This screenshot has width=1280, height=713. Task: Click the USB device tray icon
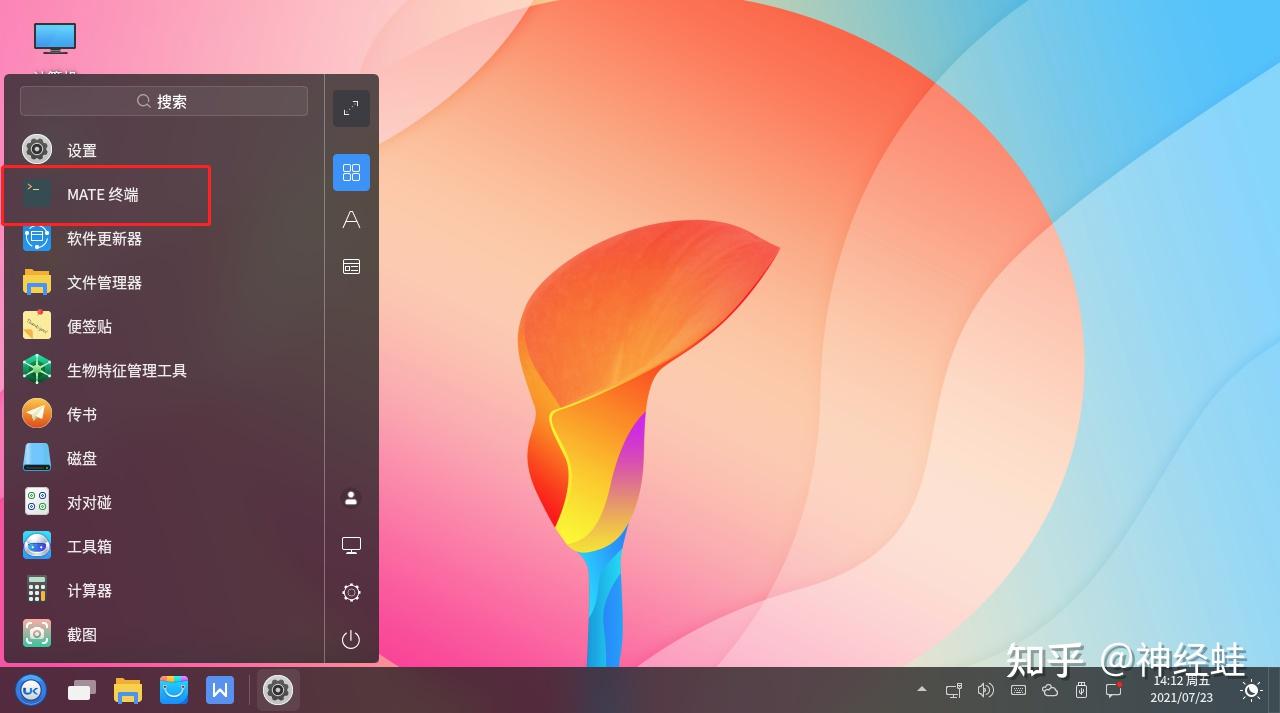1081,690
